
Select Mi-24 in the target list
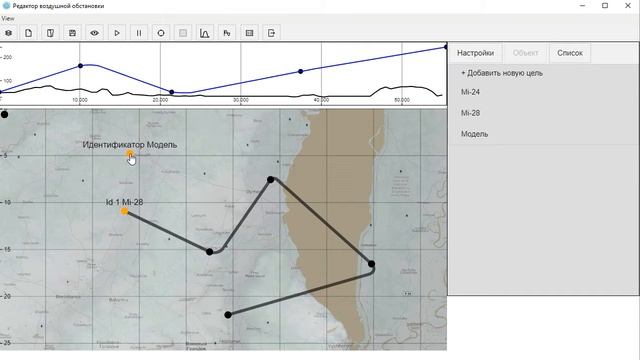[x=470, y=92]
